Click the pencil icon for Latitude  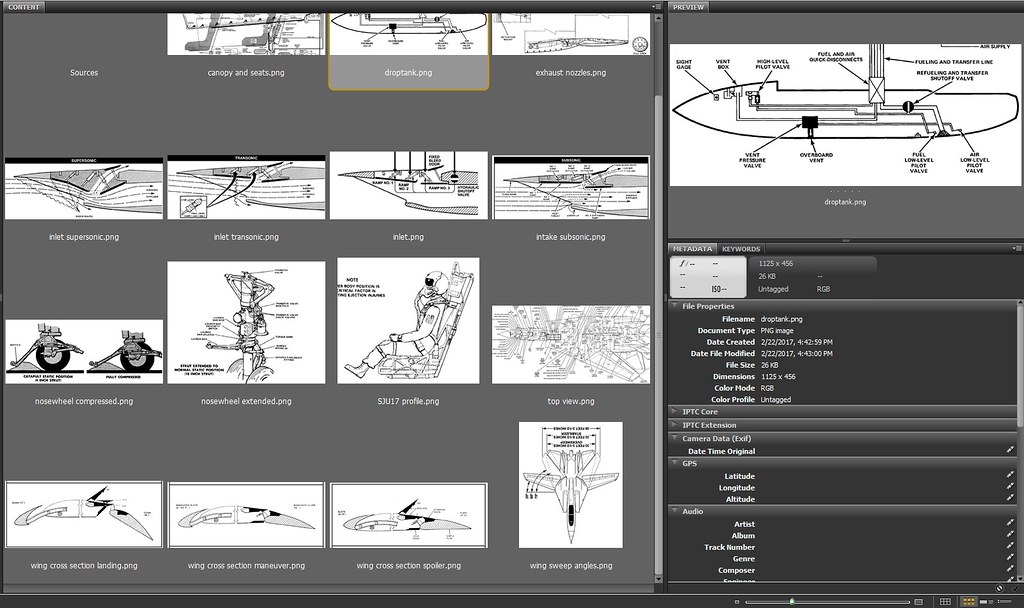point(1010,476)
